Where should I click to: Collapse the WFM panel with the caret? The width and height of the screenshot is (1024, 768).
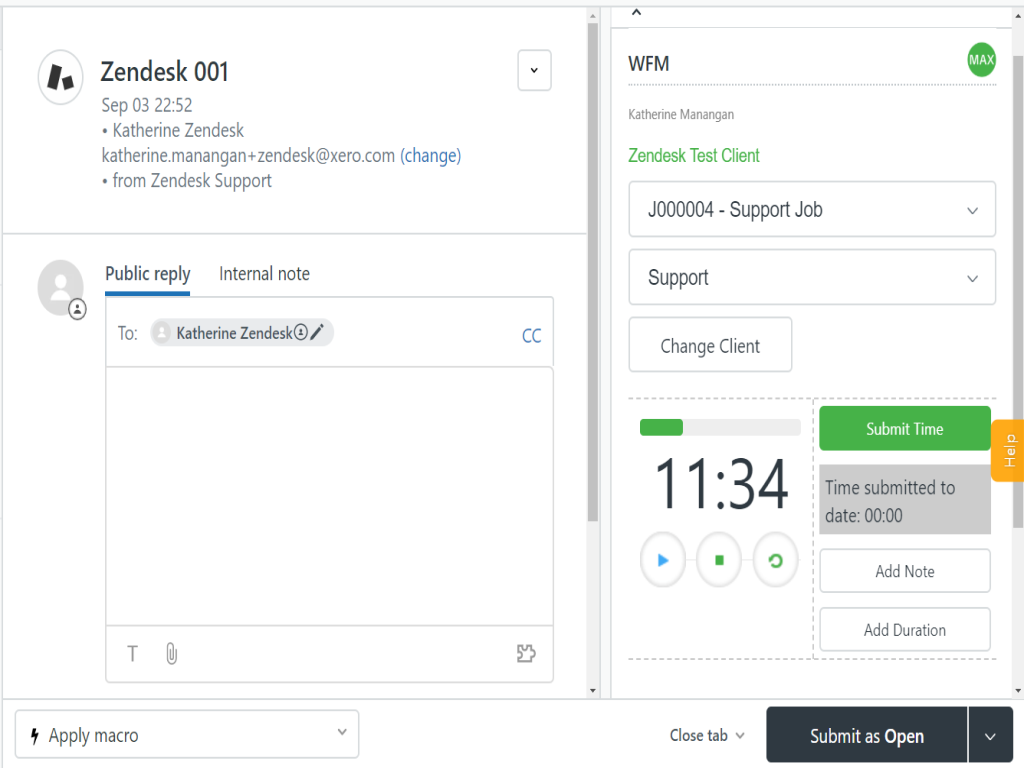point(636,13)
